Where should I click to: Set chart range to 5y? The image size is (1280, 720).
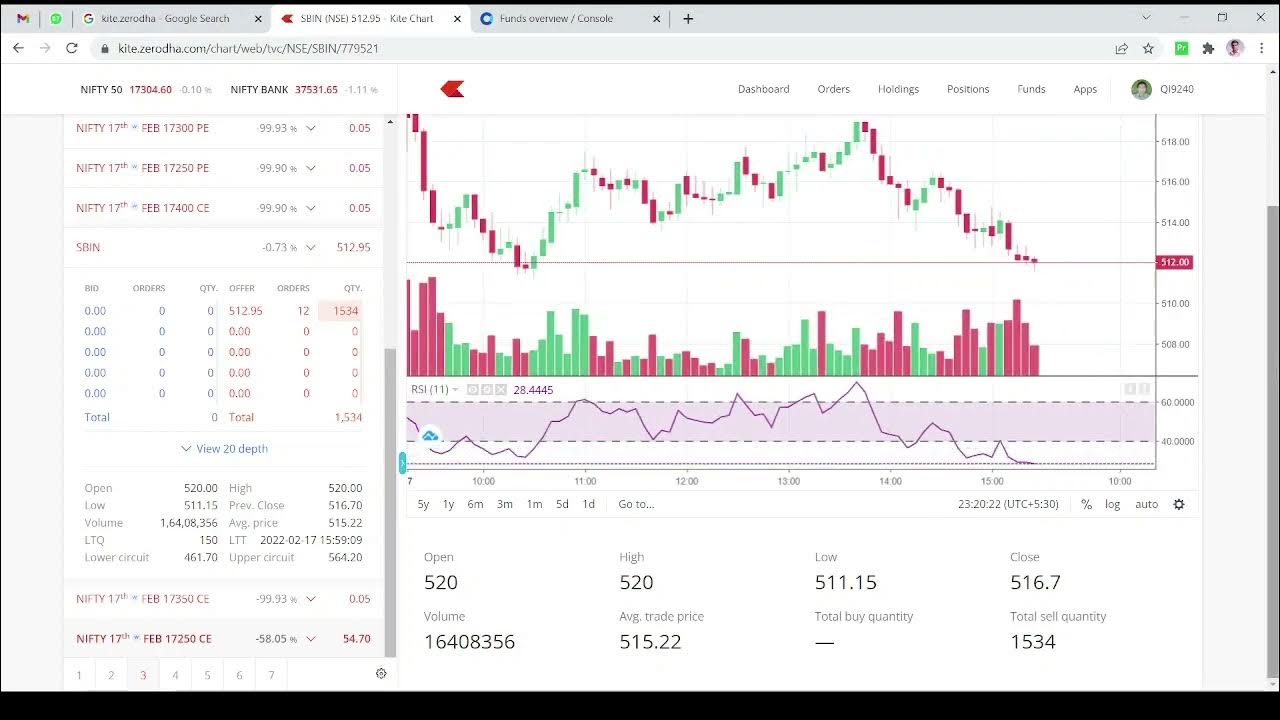423,504
